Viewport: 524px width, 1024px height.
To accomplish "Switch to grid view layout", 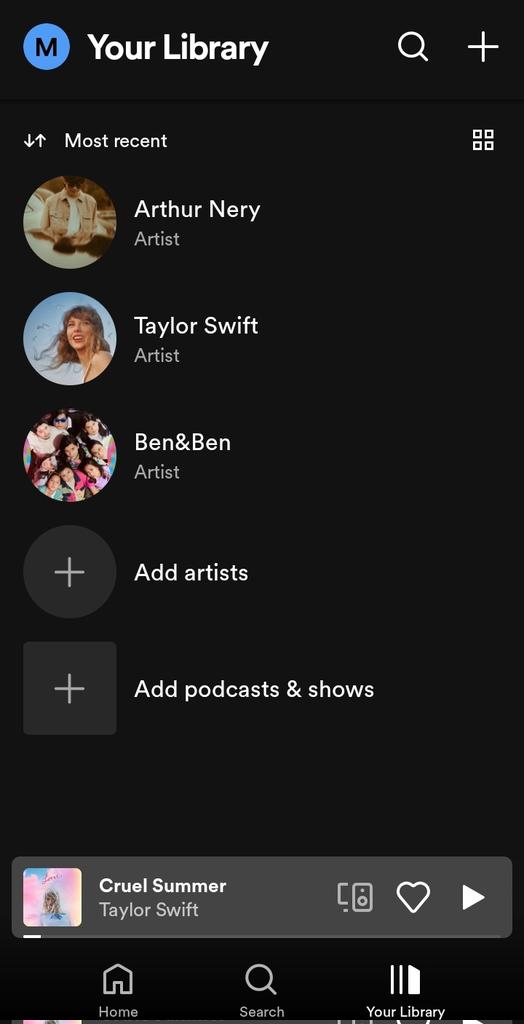I will 483,140.
